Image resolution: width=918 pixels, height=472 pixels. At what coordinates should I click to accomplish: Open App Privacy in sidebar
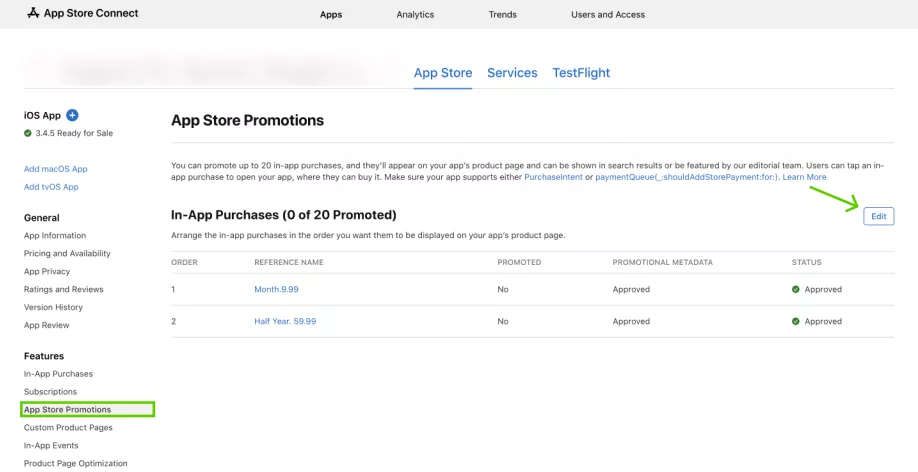[47, 272]
